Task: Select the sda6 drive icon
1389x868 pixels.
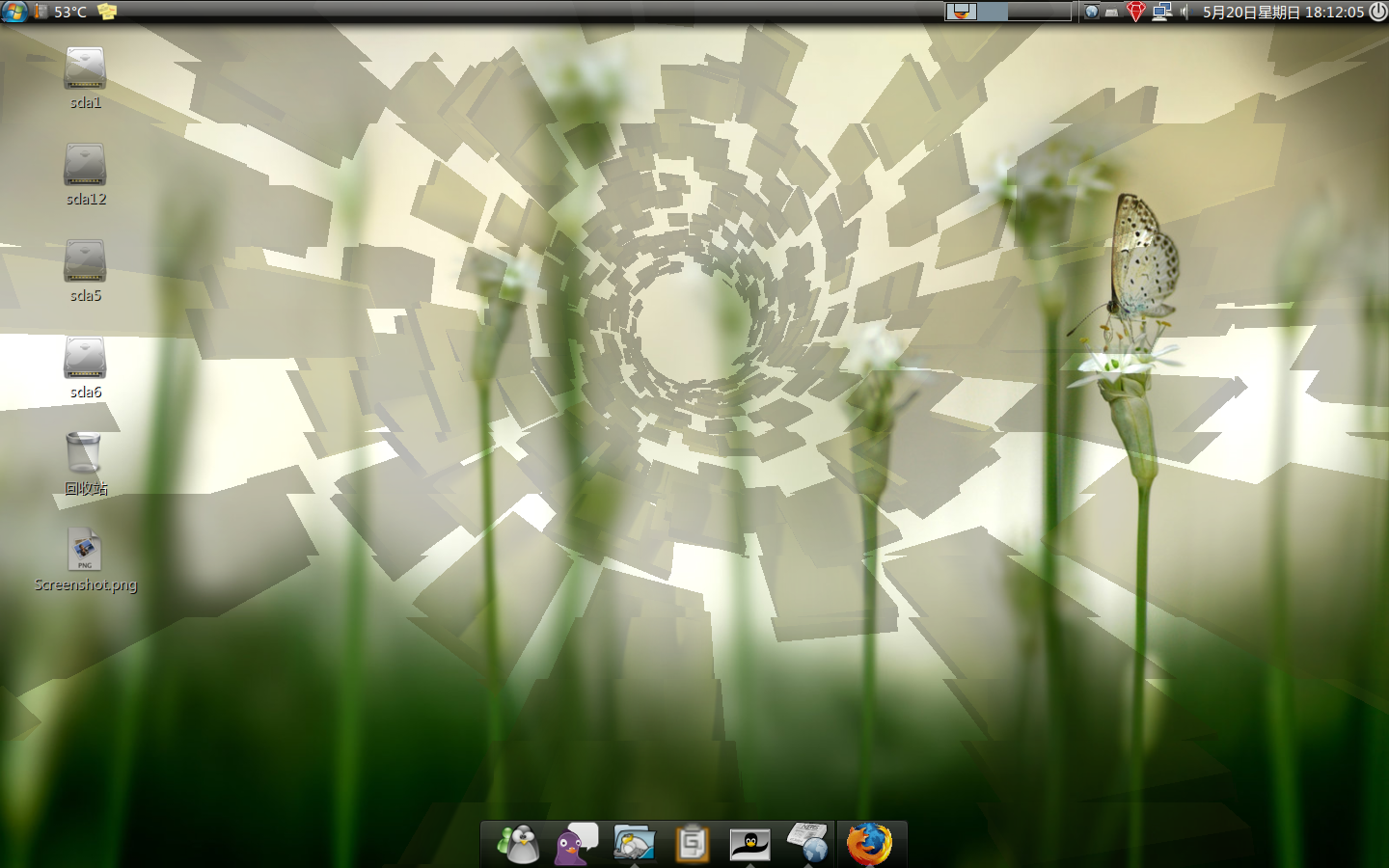Action: click(x=85, y=358)
